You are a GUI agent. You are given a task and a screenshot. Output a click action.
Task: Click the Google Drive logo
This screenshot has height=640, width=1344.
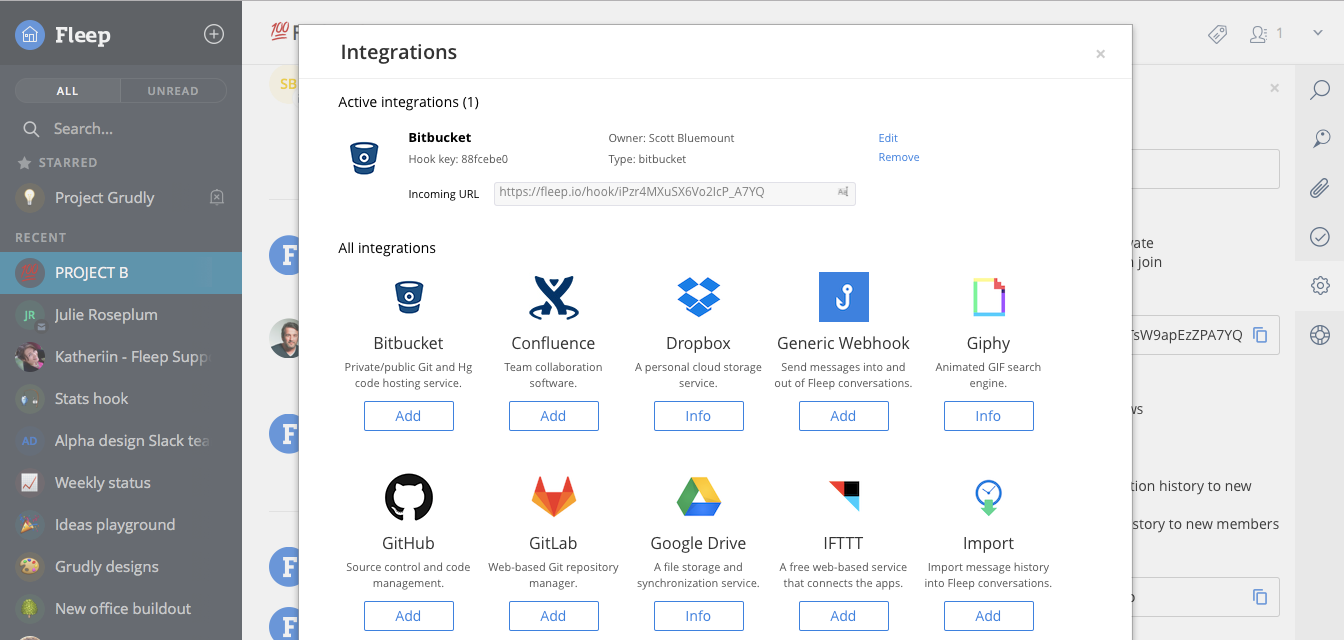pos(698,497)
